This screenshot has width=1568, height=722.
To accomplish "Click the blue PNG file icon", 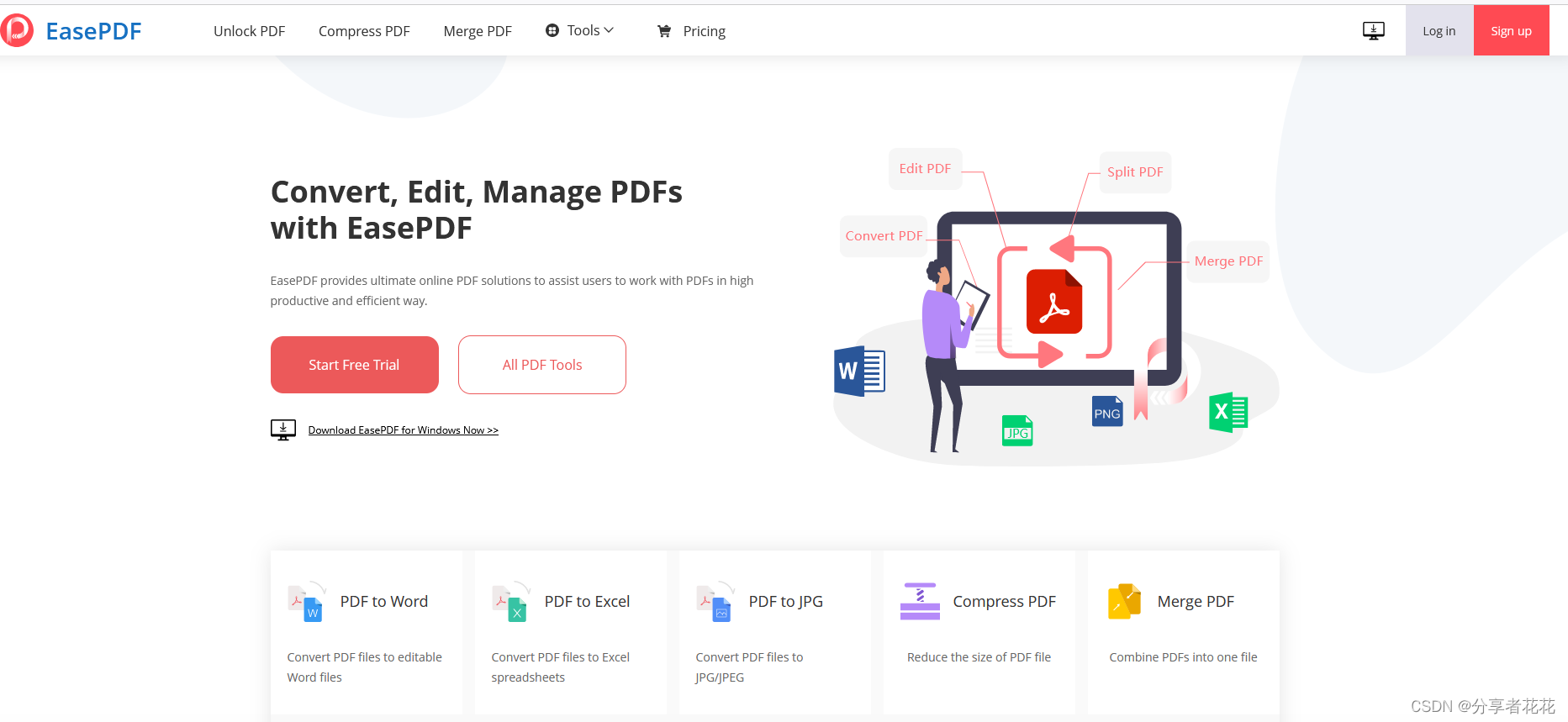I will tap(1107, 411).
